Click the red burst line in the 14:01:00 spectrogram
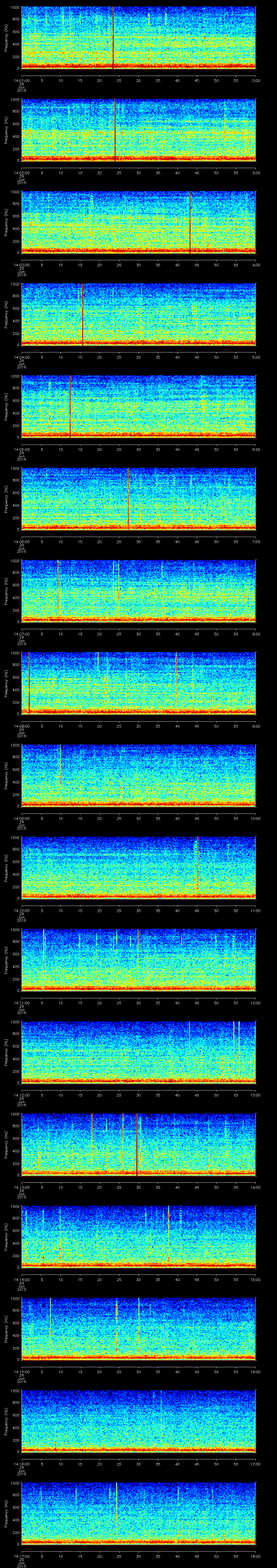The image size is (277, 1568). point(113,38)
